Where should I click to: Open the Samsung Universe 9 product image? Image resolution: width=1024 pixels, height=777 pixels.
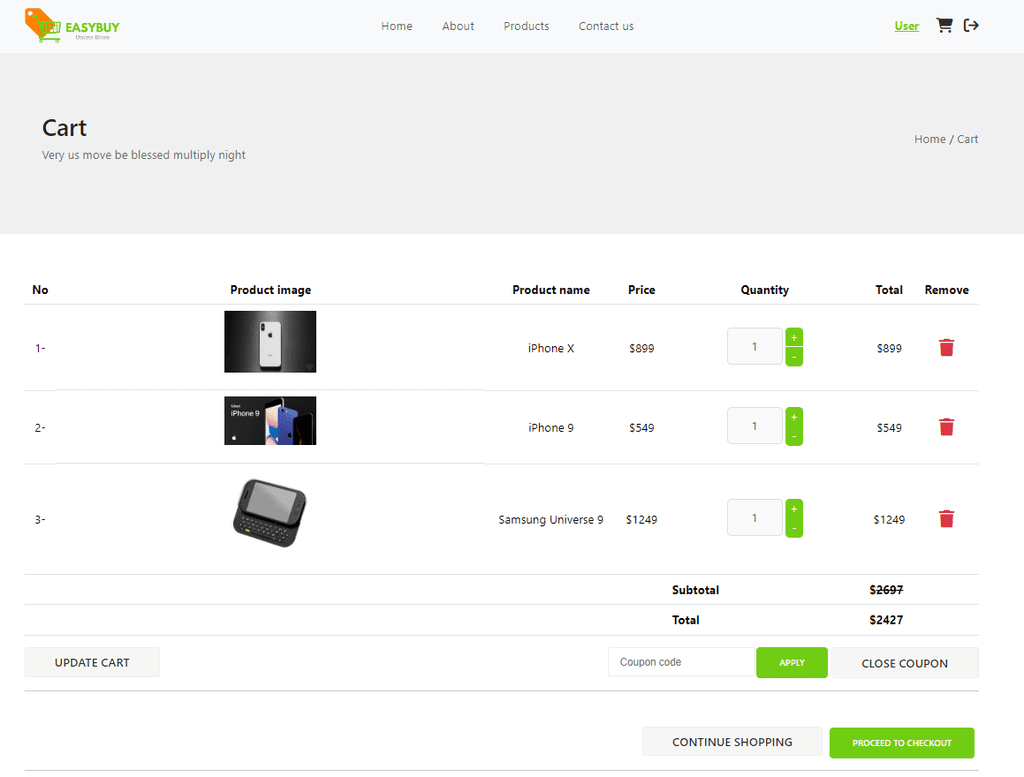[x=270, y=513]
